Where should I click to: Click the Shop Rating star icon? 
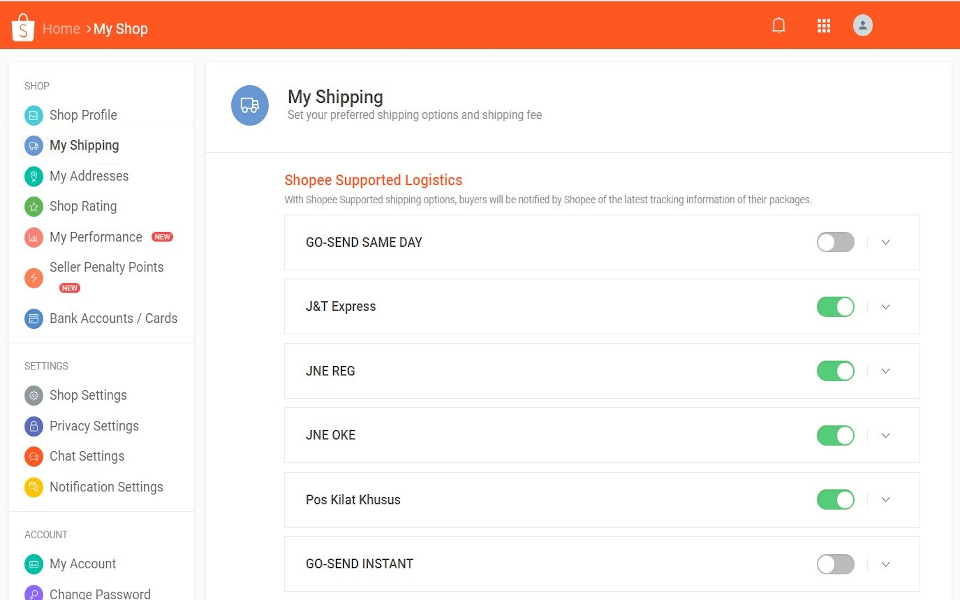pyautogui.click(x=34, y=206)
